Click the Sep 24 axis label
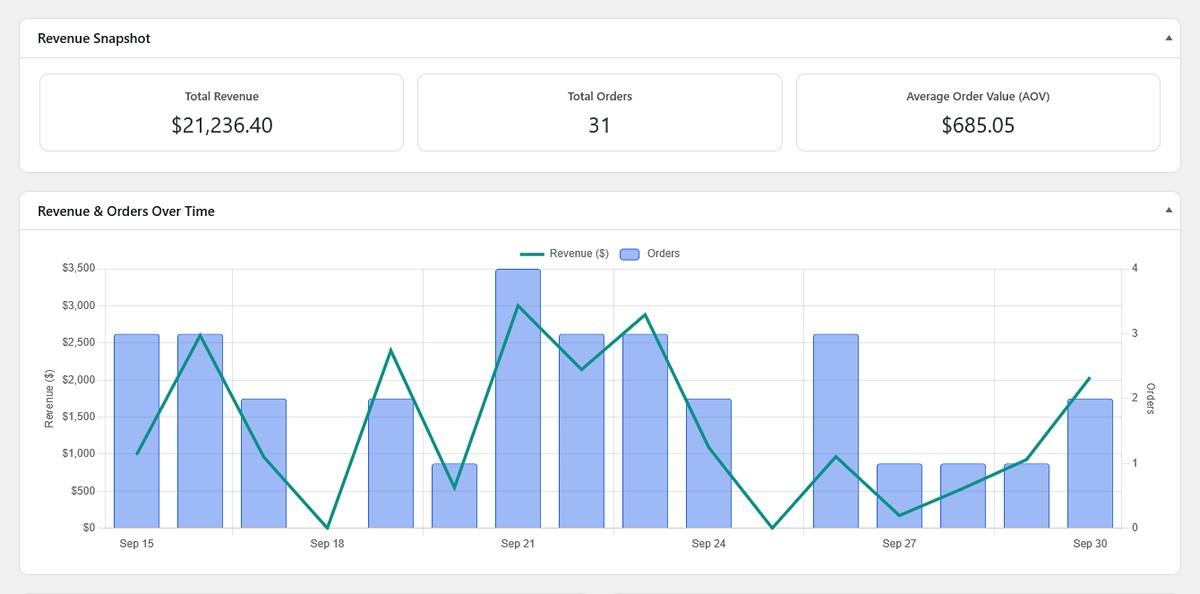 pos(708,544)
